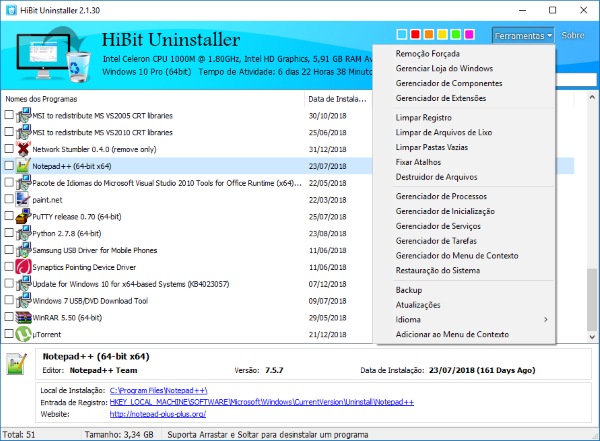Screen dimensions: 600x441
Task: Click the µTorrent green icon
Action: click(x=23, y=334)
